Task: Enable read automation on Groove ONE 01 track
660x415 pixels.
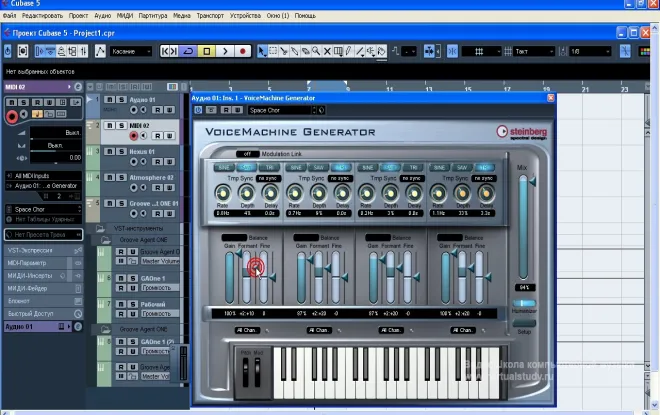Action: pos(157,213)
